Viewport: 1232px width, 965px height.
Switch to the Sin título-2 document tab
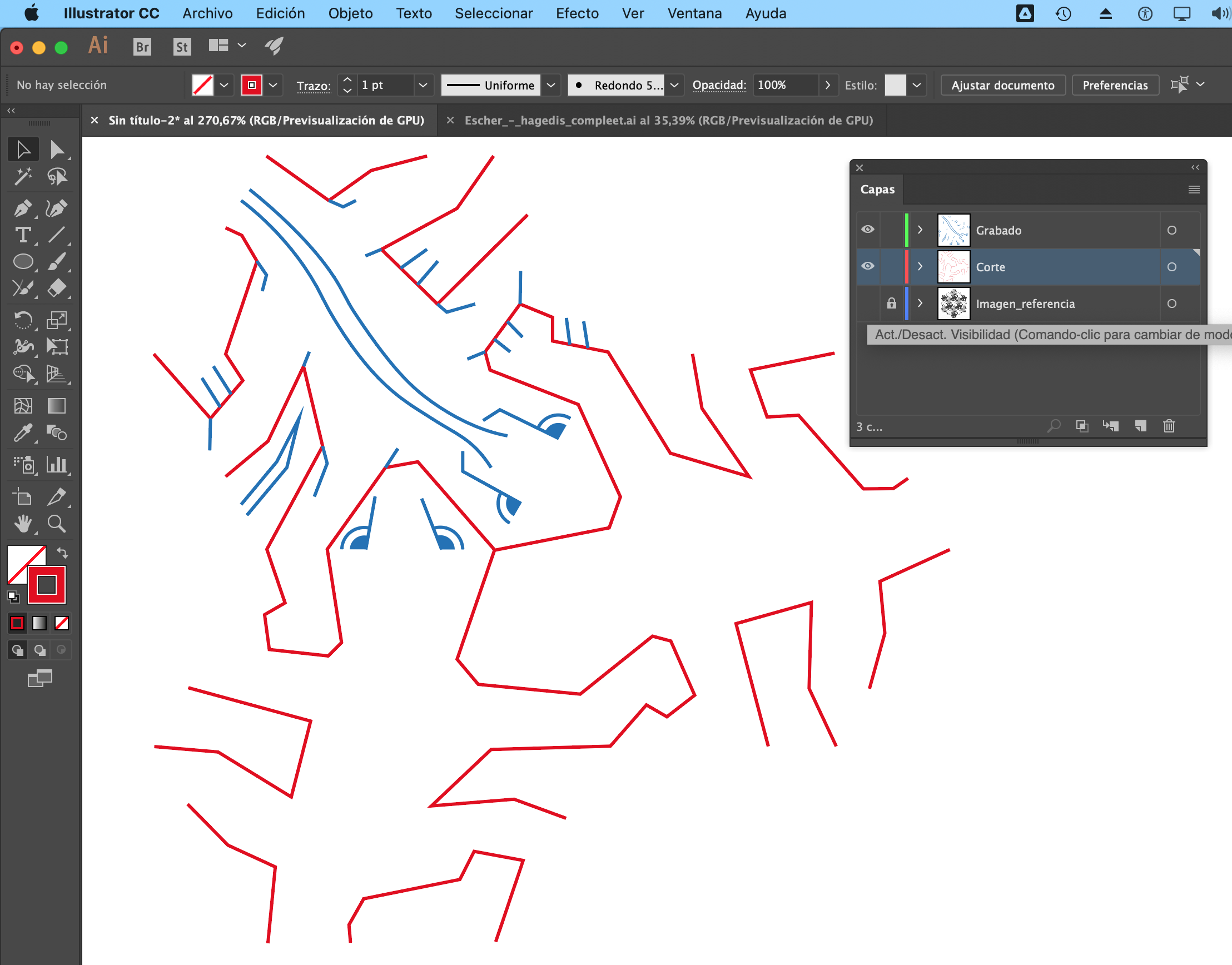[x=266, y=120]
